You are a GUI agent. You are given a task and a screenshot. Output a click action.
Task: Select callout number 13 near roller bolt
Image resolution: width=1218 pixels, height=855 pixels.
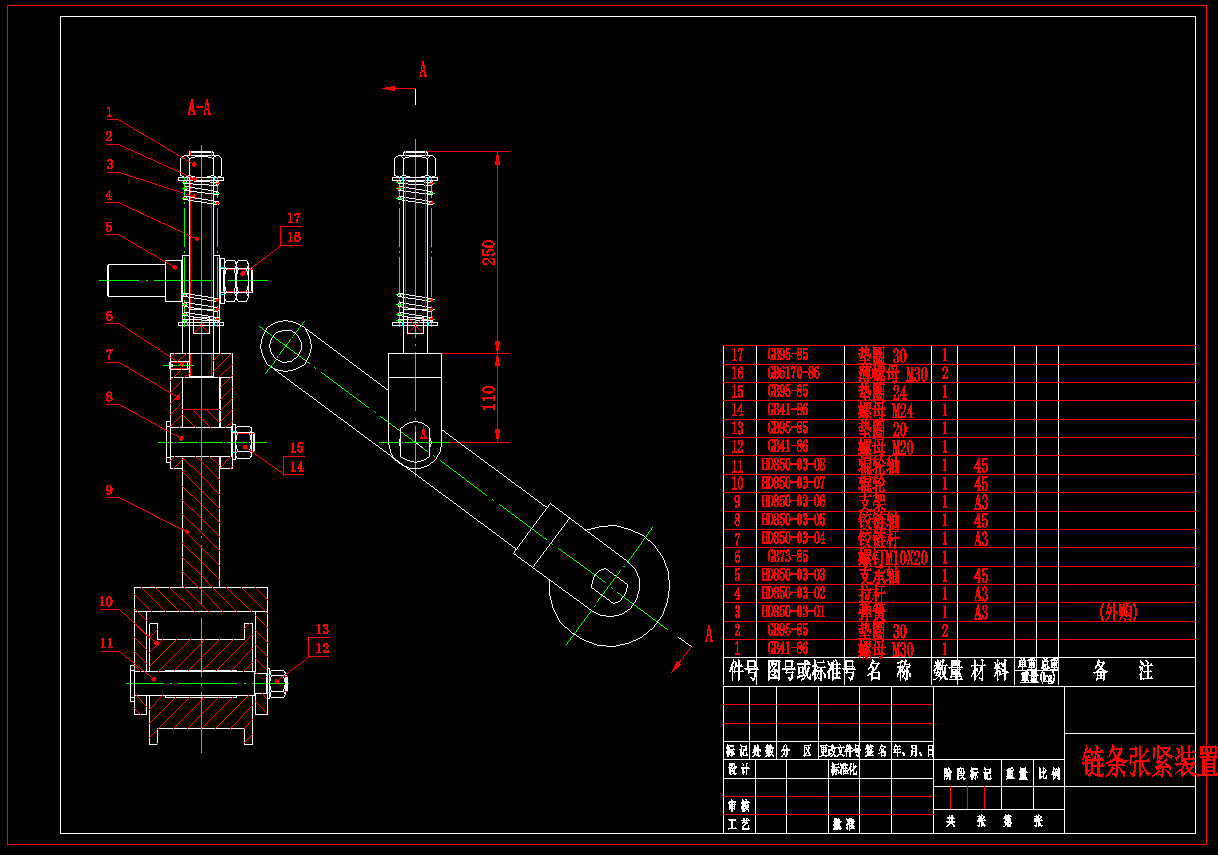point(322,629)
